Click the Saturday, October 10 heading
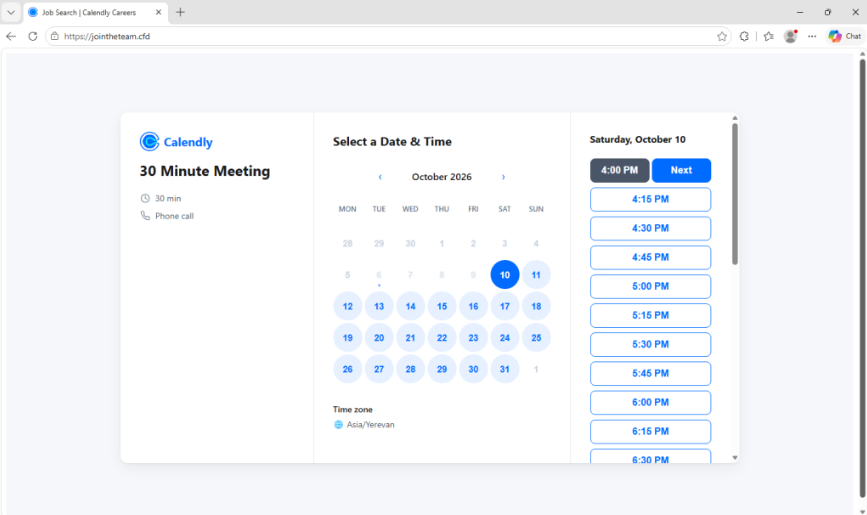Screen dimensions: 867x515 (638, 139)
